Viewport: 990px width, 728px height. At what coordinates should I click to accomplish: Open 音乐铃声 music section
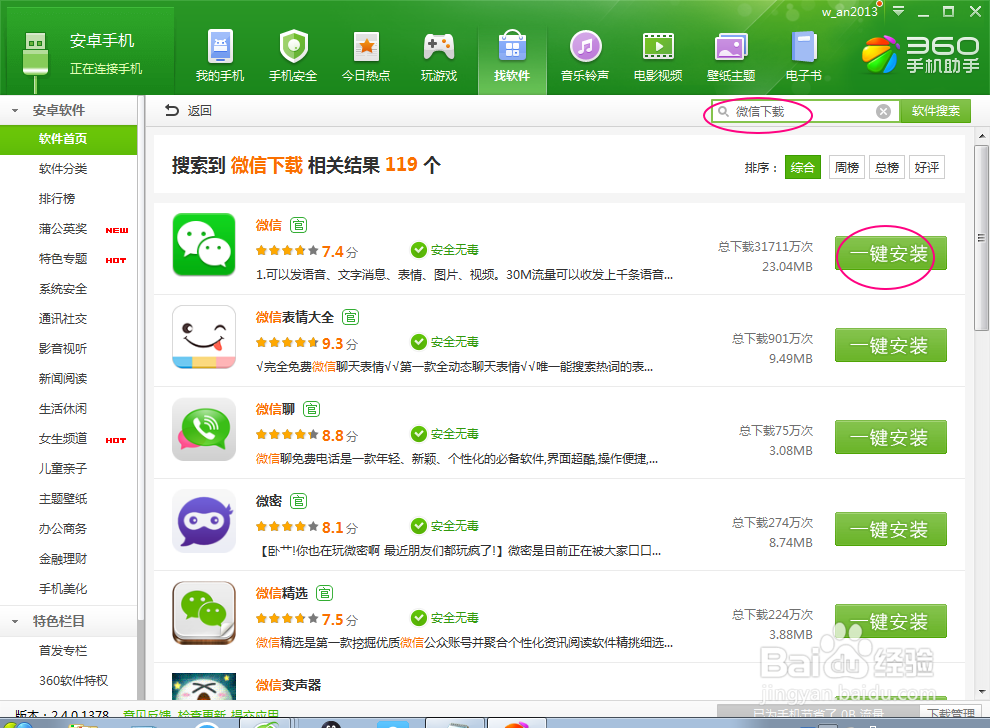[585, 56]
